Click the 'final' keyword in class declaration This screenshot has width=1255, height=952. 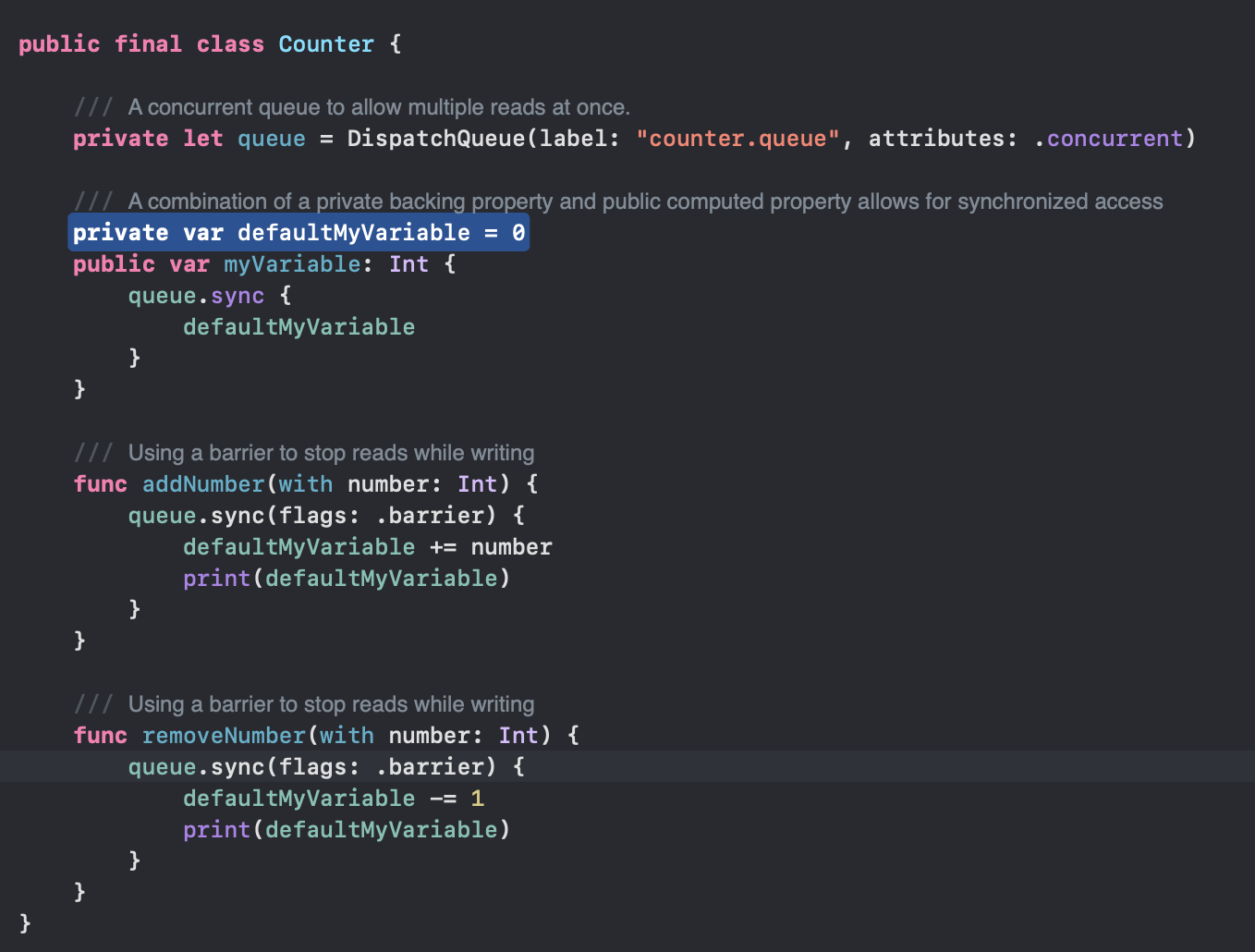click(148, 44)
